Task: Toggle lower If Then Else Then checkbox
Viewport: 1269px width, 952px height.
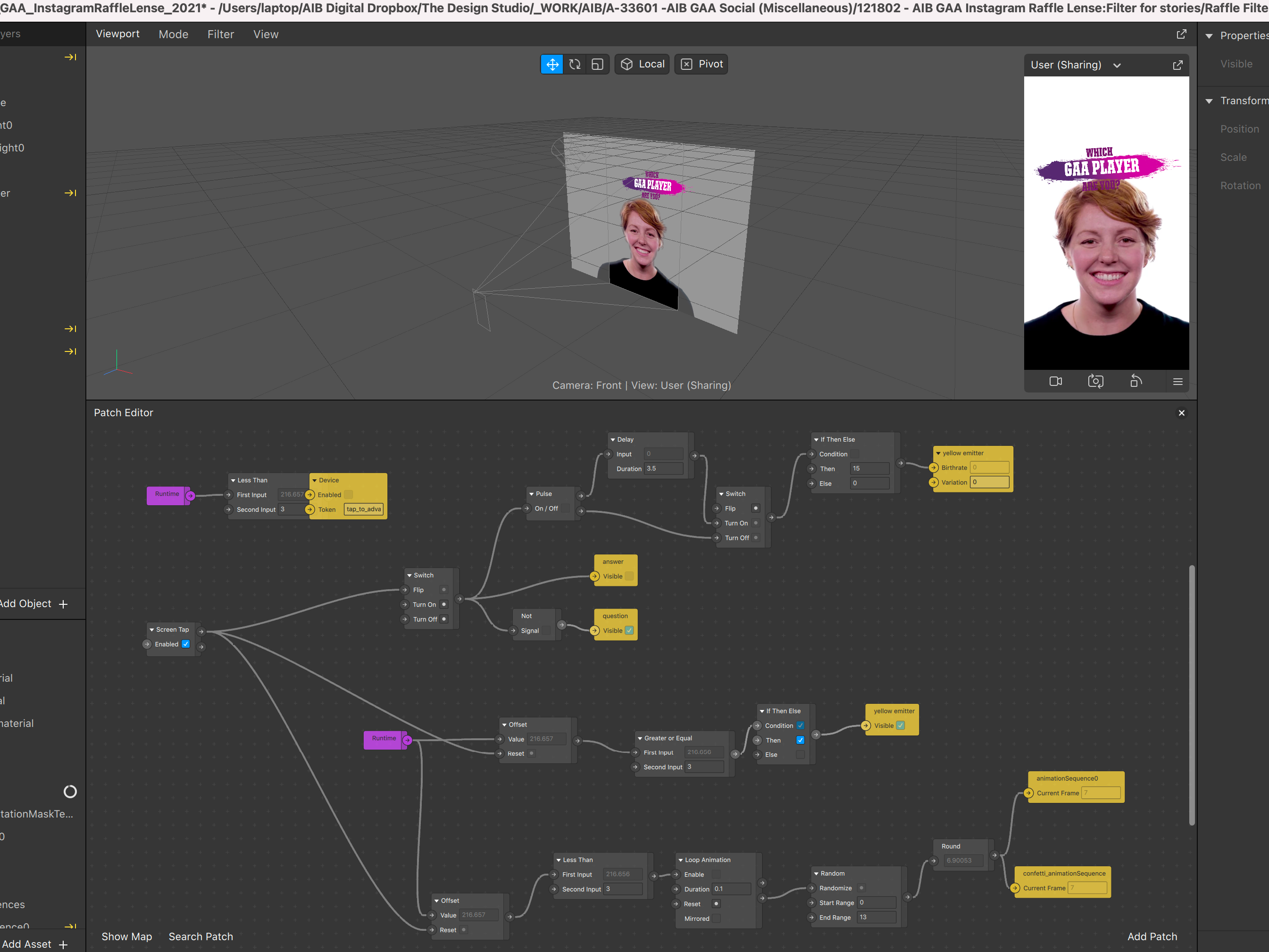Action: tap(800, 740)
